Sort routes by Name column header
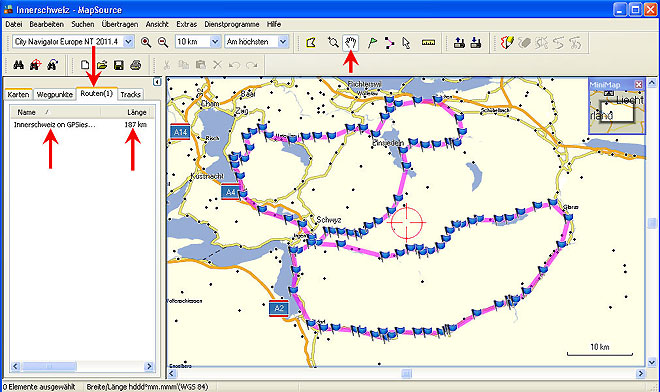Screen dimensions: 660x392 55,112
